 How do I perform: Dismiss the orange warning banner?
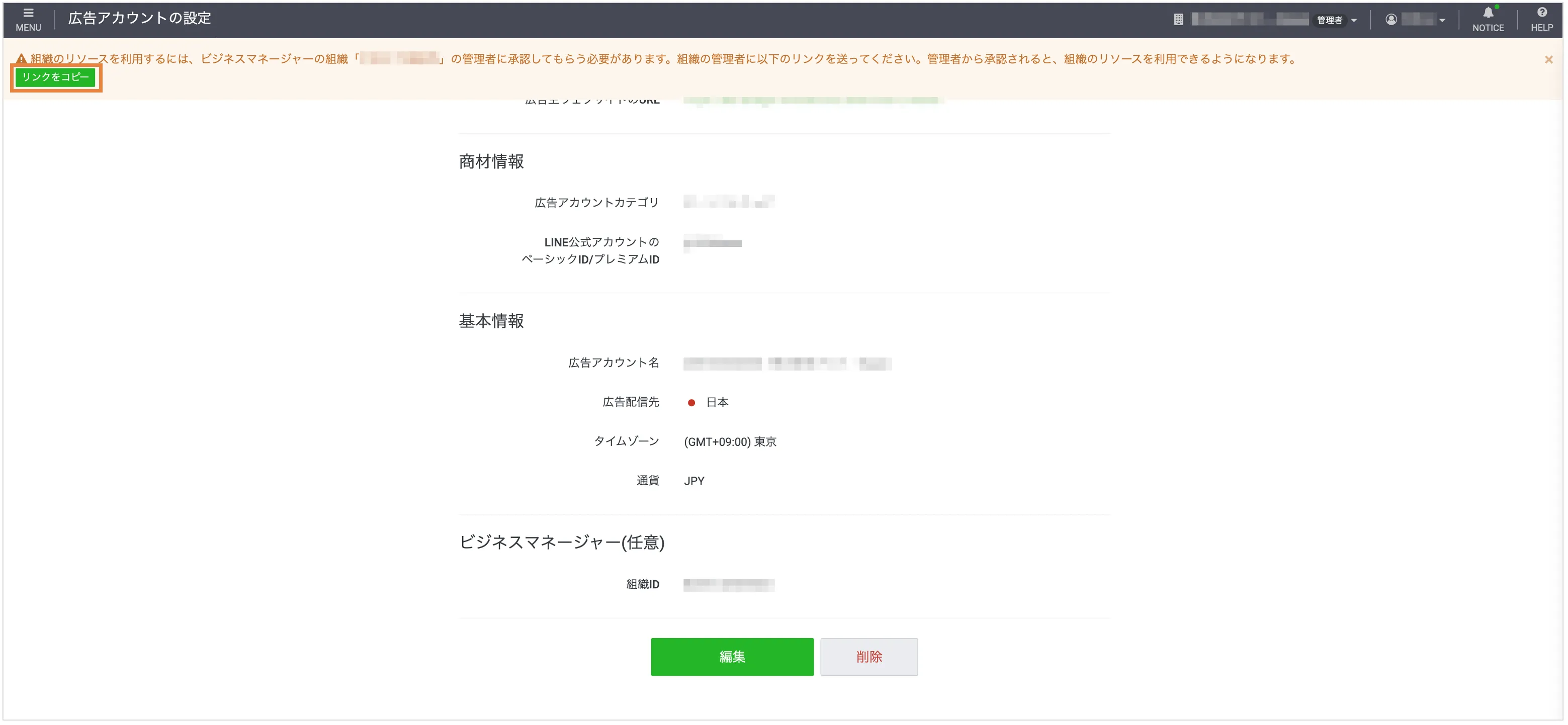pyautogui.click(x=1548, y=60)
